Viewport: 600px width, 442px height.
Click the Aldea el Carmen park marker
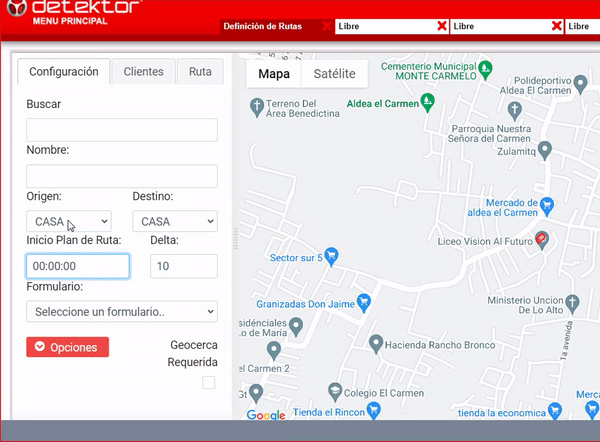[x=427, y=103]
